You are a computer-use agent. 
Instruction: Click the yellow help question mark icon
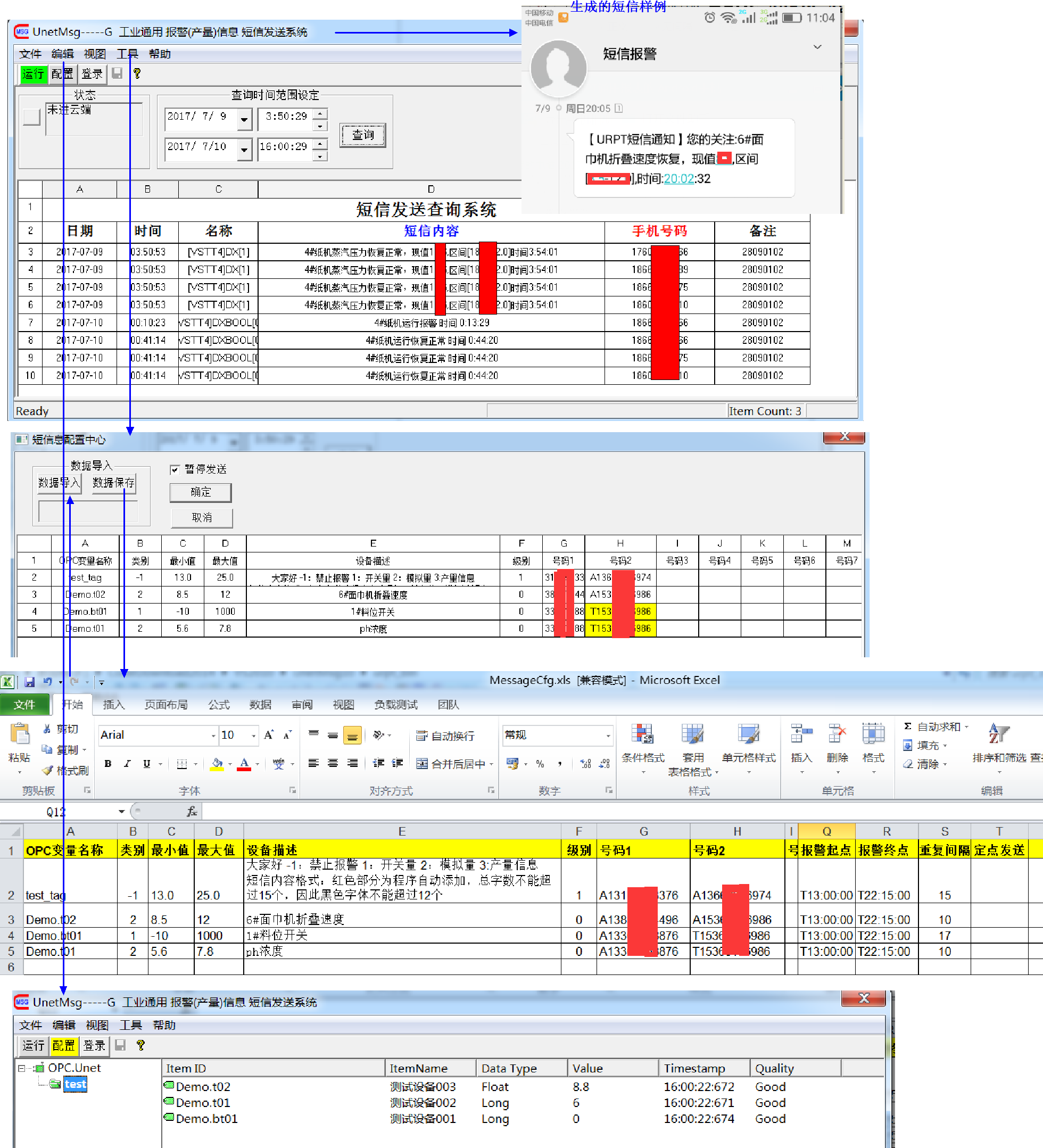click(x=137, y=73)
